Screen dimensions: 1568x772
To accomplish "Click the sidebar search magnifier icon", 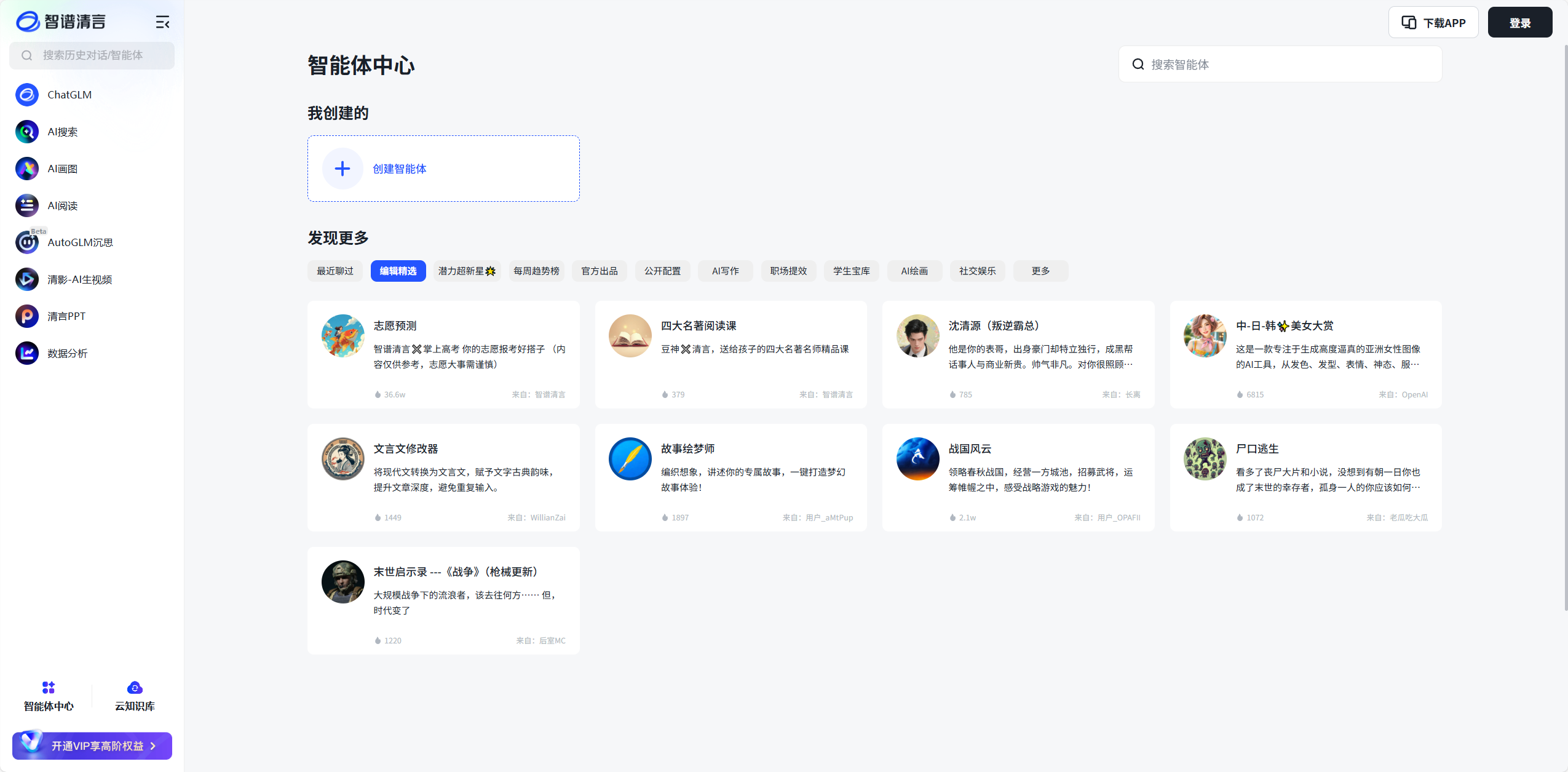I will 27,55.
